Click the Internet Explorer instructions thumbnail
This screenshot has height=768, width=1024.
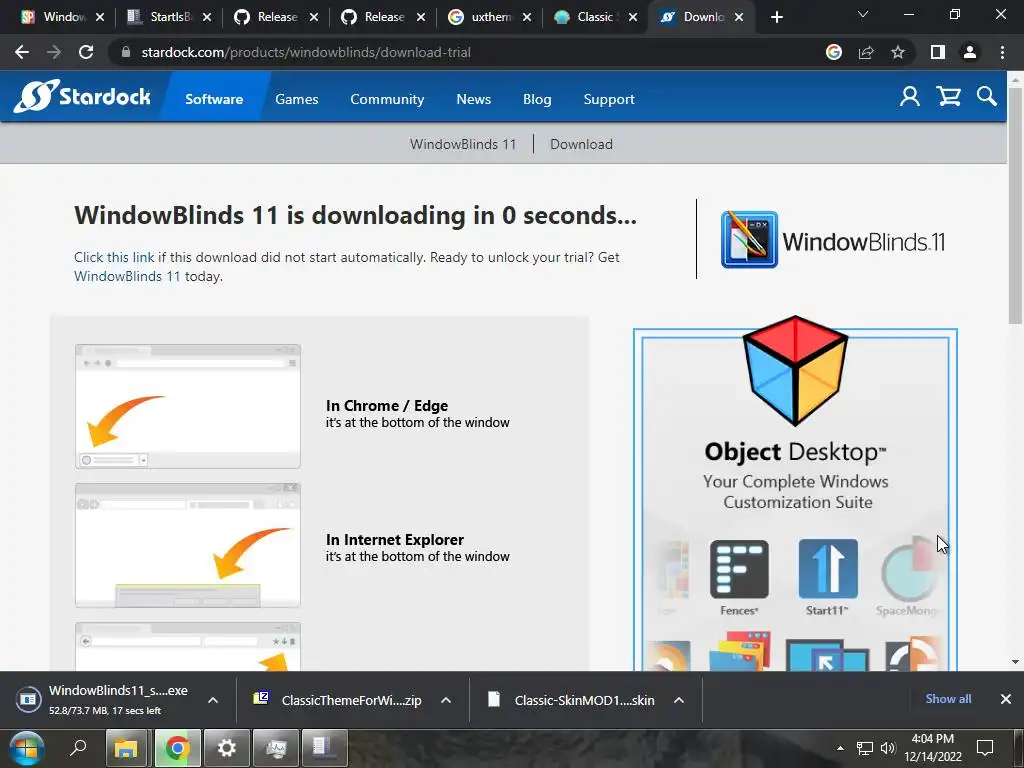[188, 545]
